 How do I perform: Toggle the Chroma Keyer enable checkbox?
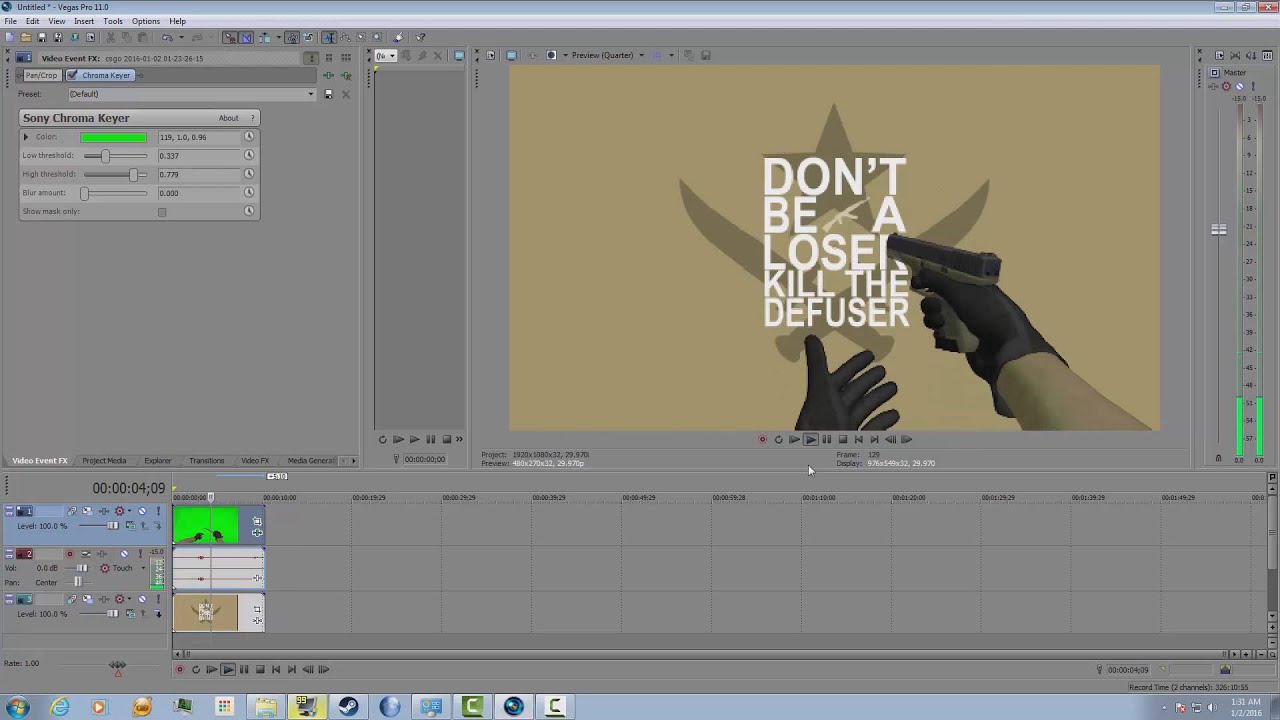(73, 75)
